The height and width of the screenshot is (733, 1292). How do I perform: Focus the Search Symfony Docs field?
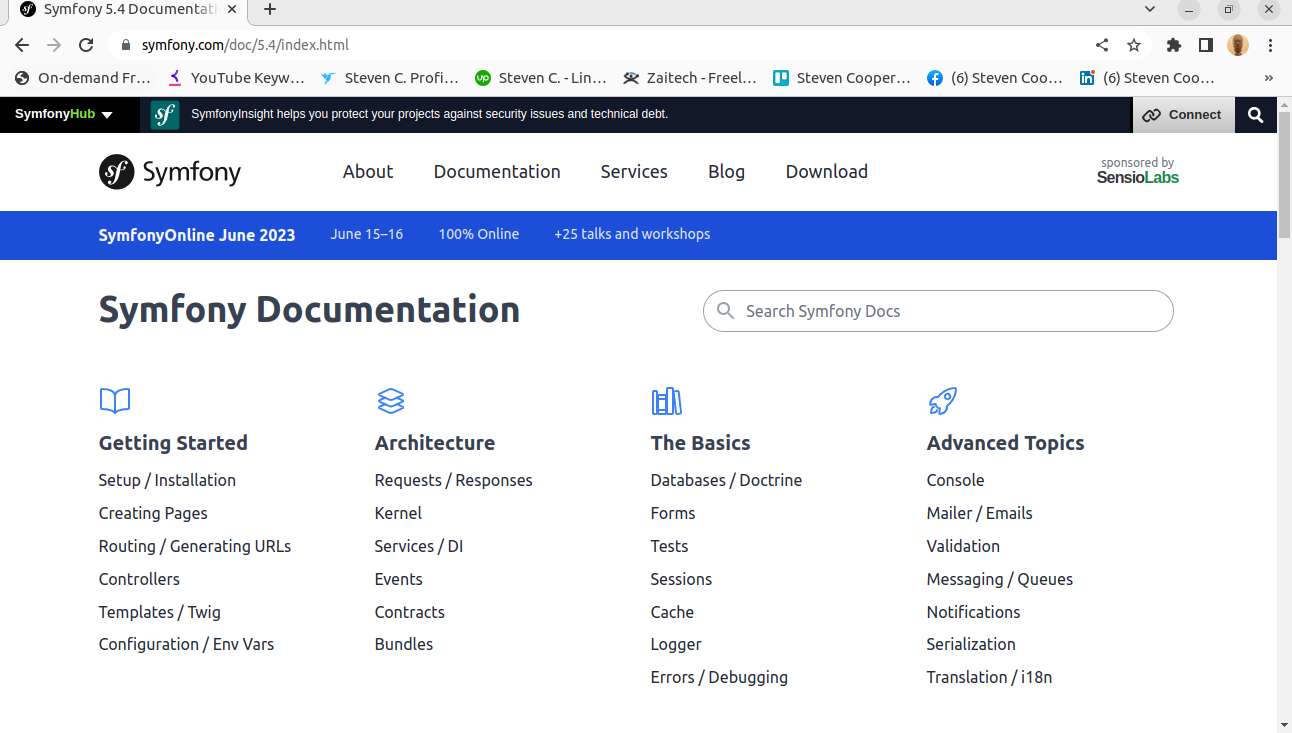tap(938, 311)
